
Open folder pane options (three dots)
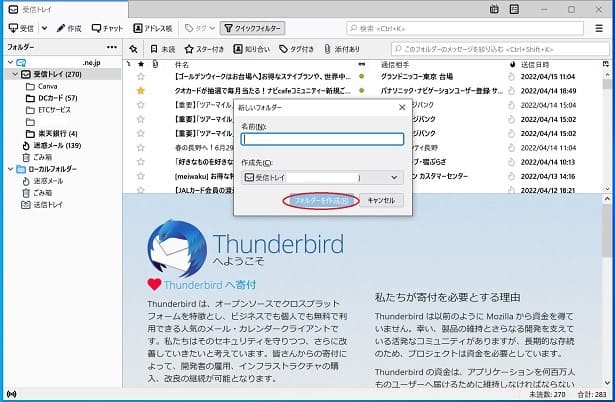pos(112,47)
